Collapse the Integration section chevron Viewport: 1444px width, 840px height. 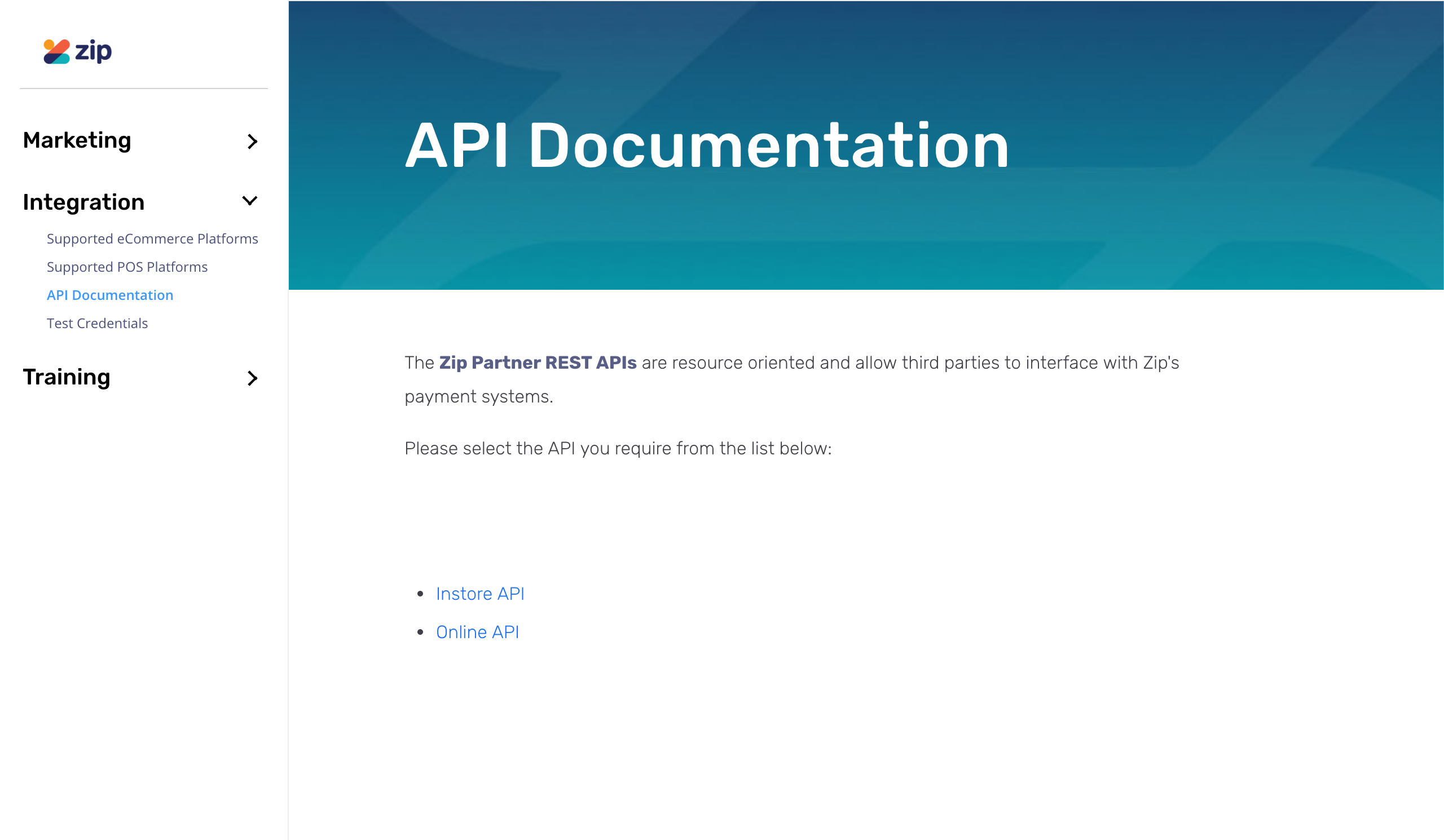(x=250, y=201)
